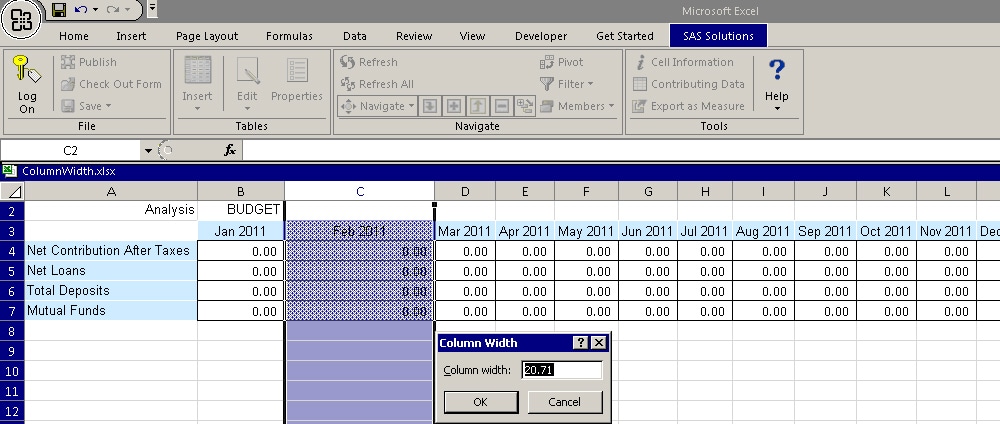The height and width of the screenshot is (424, 1000).
Task: Click the fx insert function icon
Action: (x=229, y=150)
